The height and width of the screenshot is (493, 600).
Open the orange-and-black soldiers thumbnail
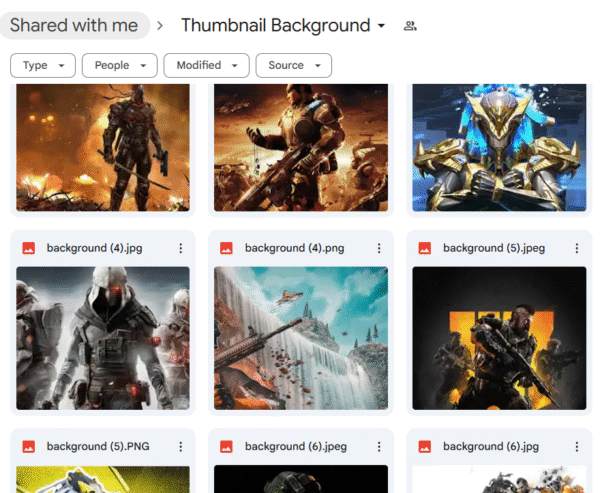(499, 338)
